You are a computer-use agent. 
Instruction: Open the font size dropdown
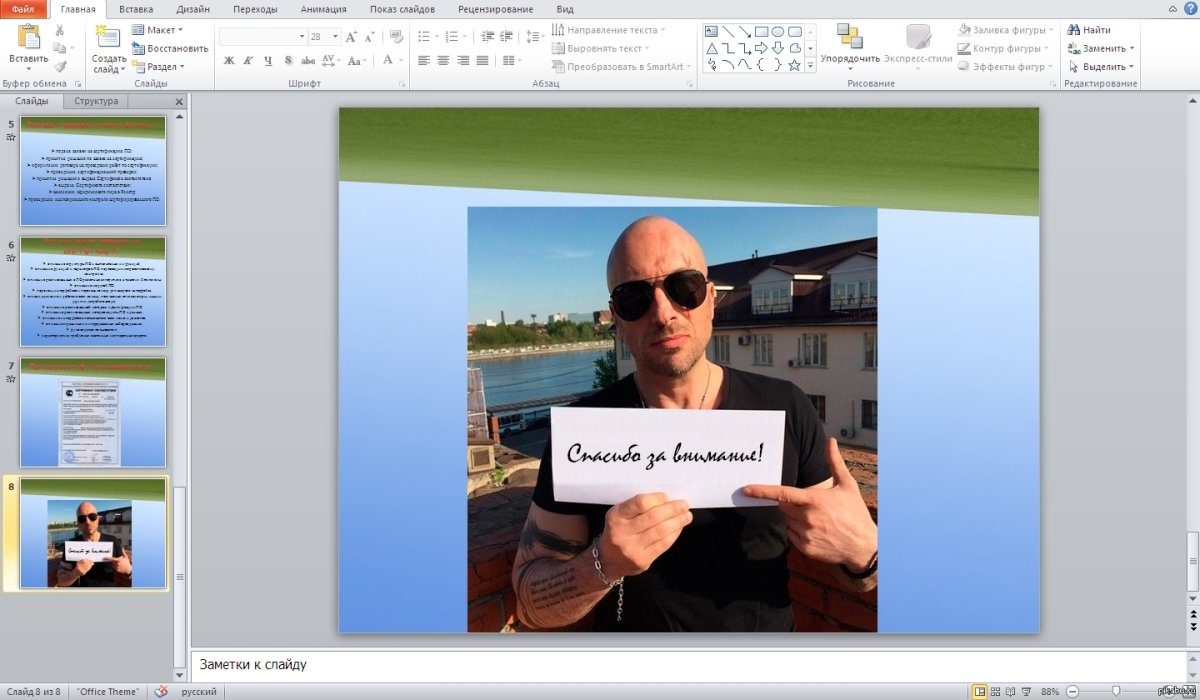pyautogui.click(x=335, y=36)
